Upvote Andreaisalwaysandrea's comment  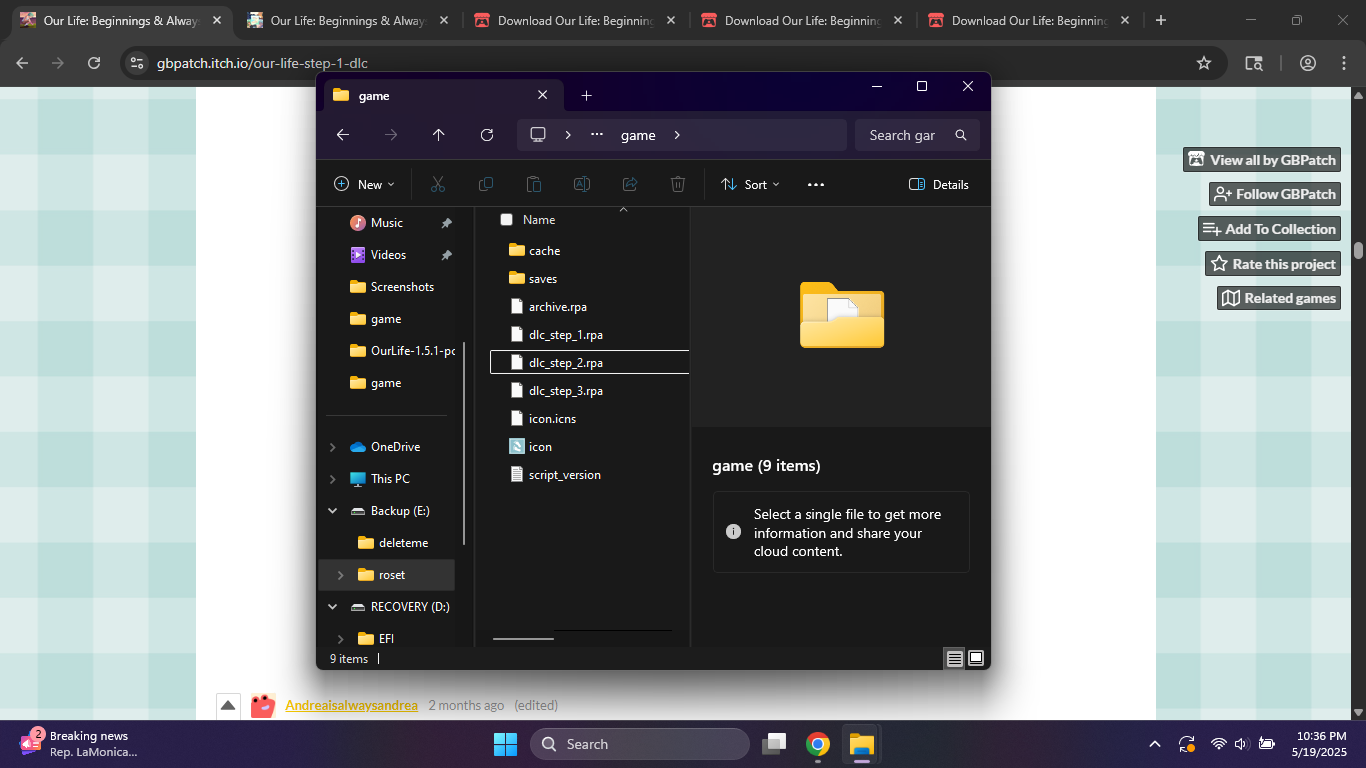pyautogui.click(x=227, y=705)
